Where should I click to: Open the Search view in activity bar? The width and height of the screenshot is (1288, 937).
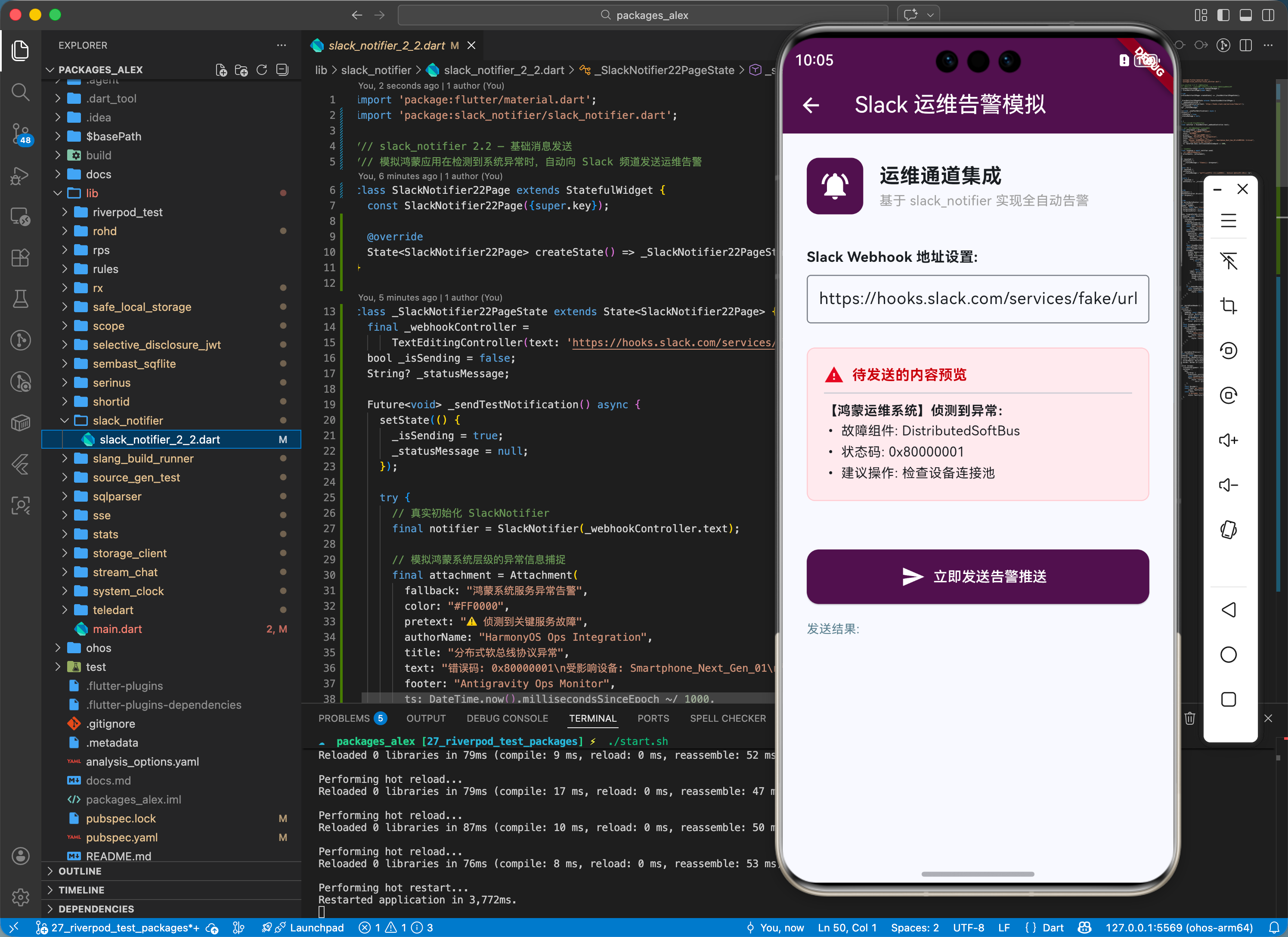20,92
